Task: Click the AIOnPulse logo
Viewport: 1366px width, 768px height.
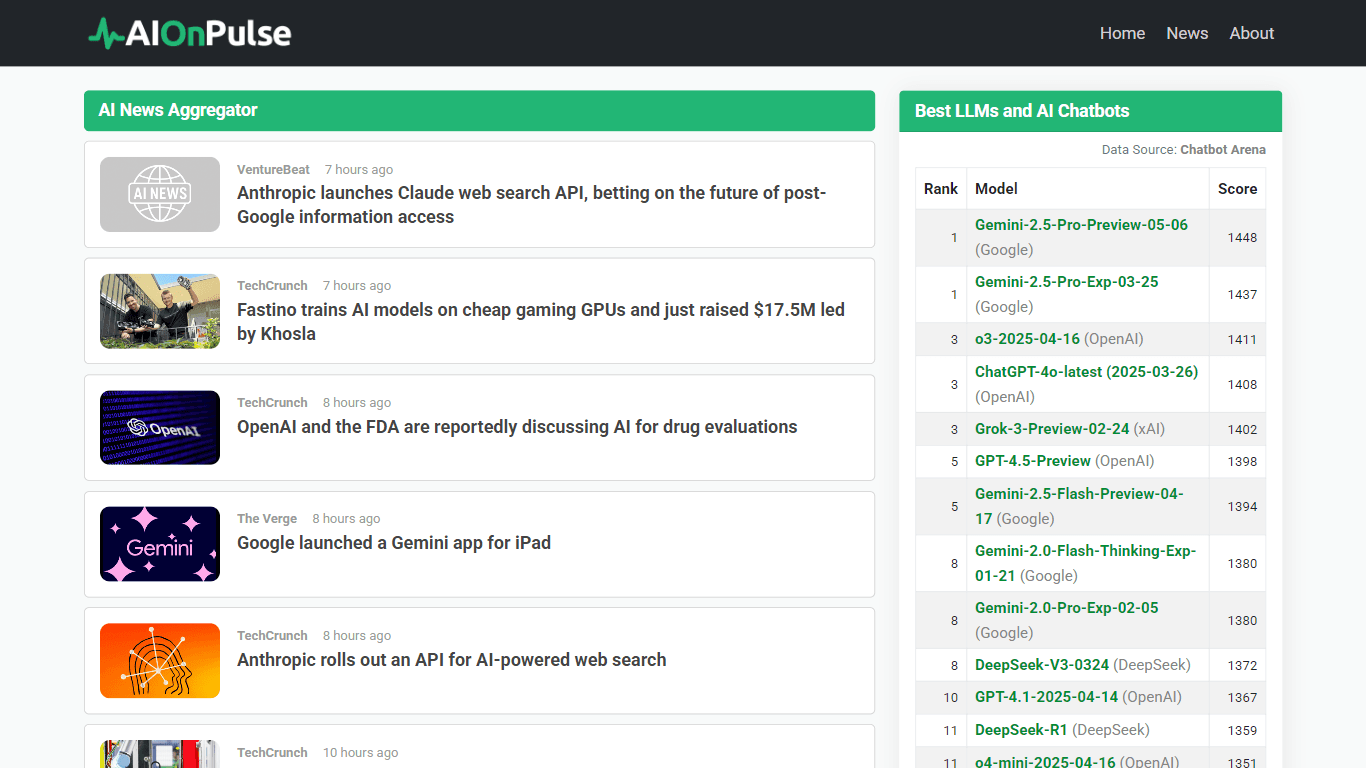Action: (x=190, y=33)
